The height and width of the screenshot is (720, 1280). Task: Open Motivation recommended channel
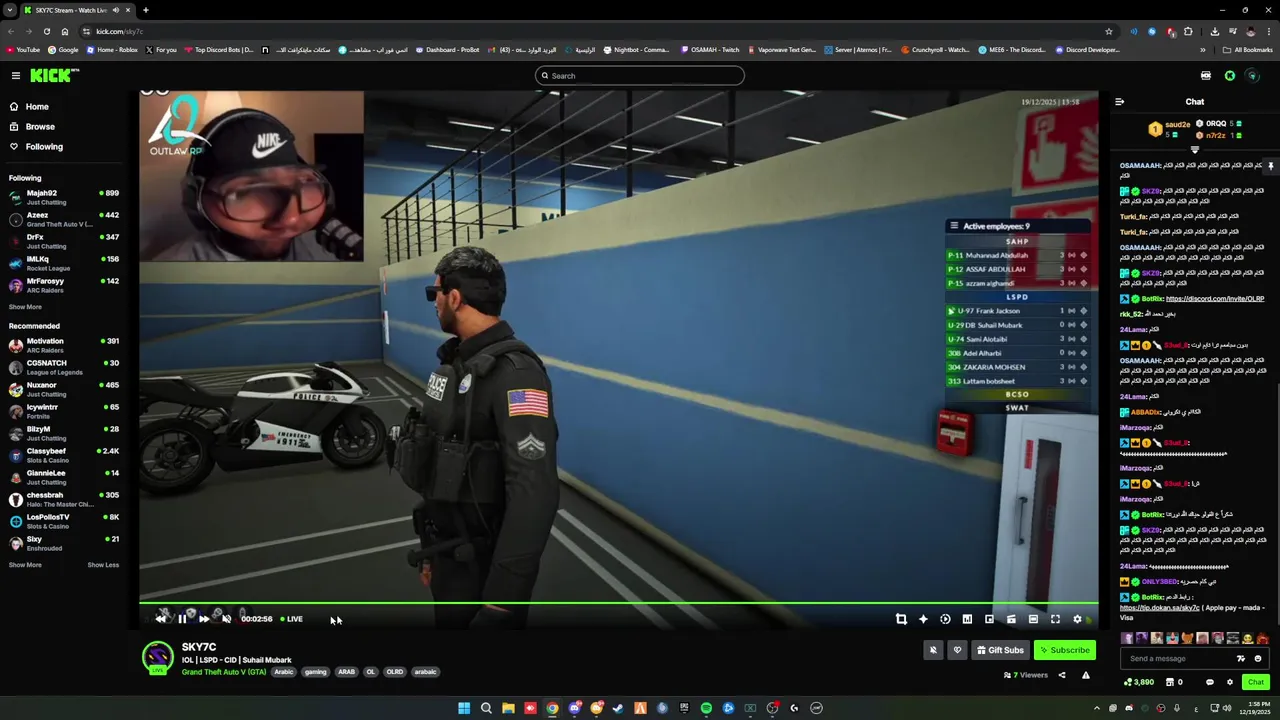64,345
